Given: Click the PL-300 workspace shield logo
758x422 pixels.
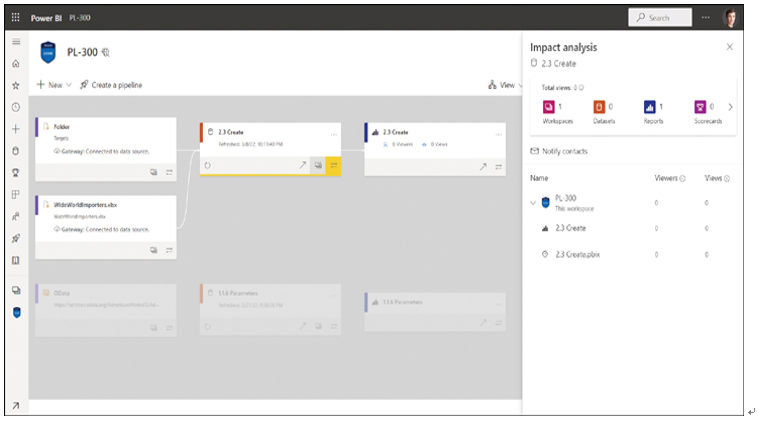Looking at the screenshot, I should click(x=48, y=52).
